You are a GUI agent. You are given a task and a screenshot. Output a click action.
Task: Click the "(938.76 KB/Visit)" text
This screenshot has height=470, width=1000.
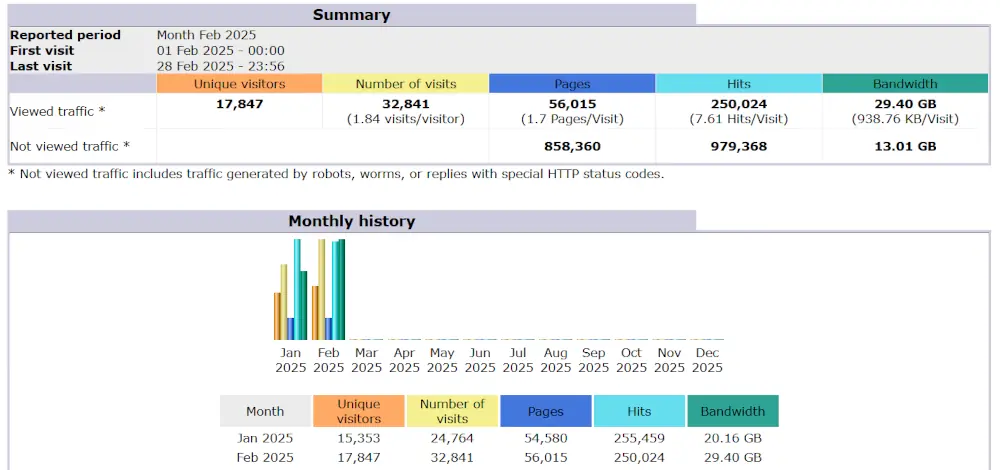pyautogui.click(x=906, y=119)
